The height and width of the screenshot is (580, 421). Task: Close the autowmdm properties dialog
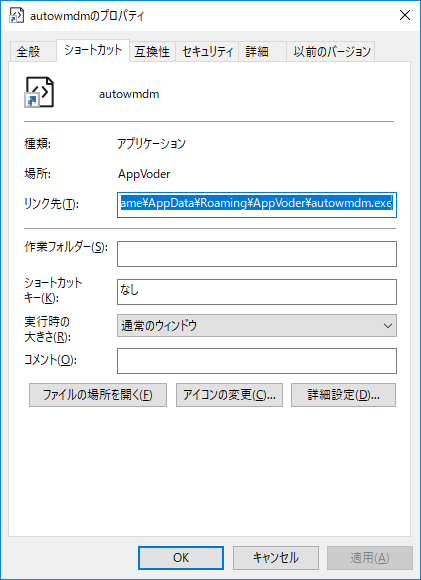(405, 16)
